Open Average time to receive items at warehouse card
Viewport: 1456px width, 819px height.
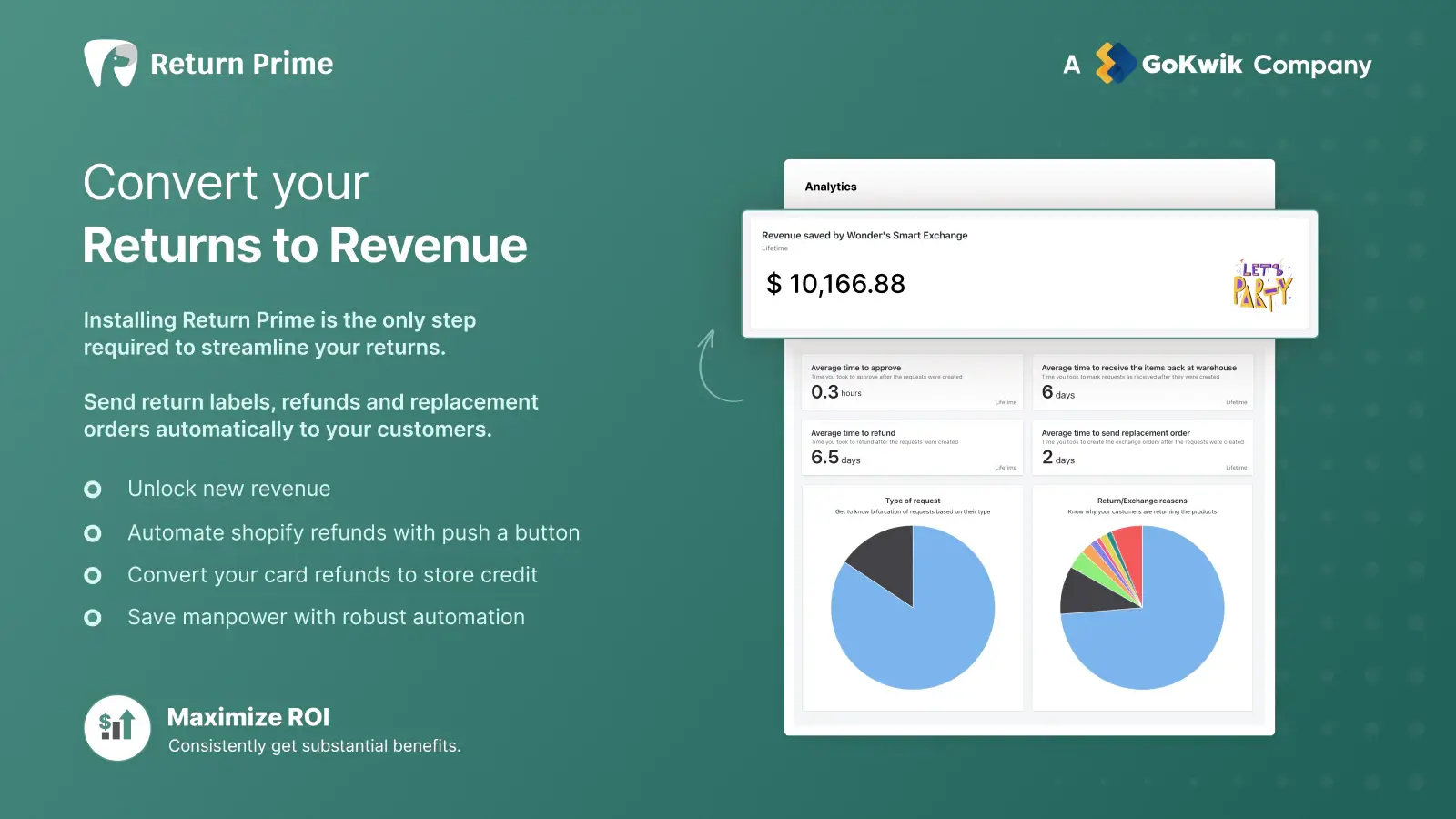1142,381
